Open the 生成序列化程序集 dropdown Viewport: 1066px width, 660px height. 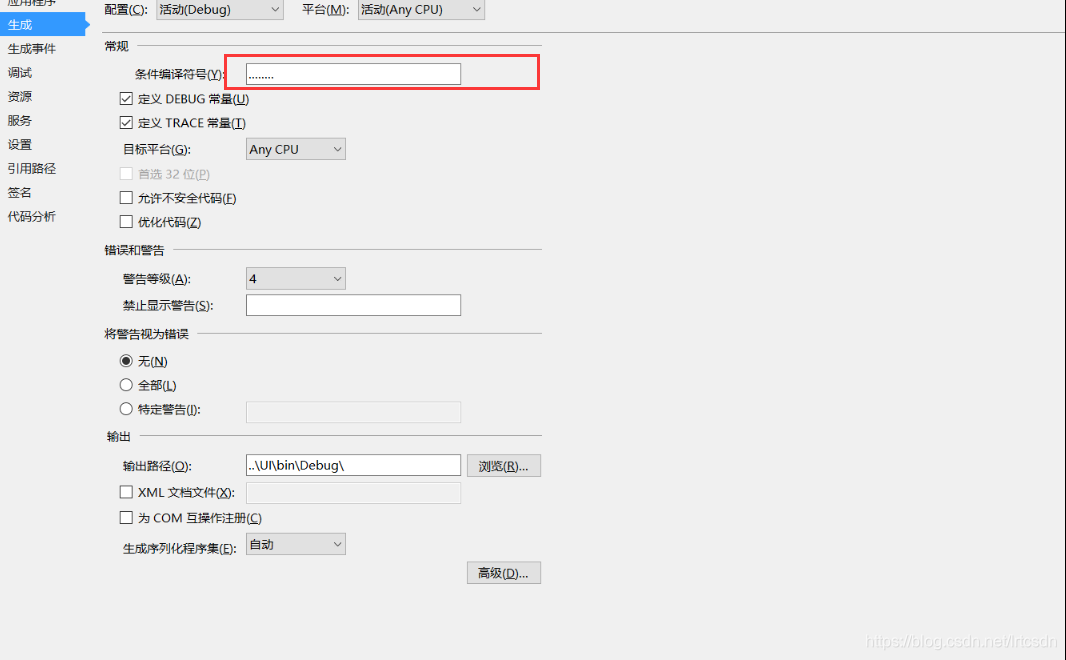(x=296, y=544)
